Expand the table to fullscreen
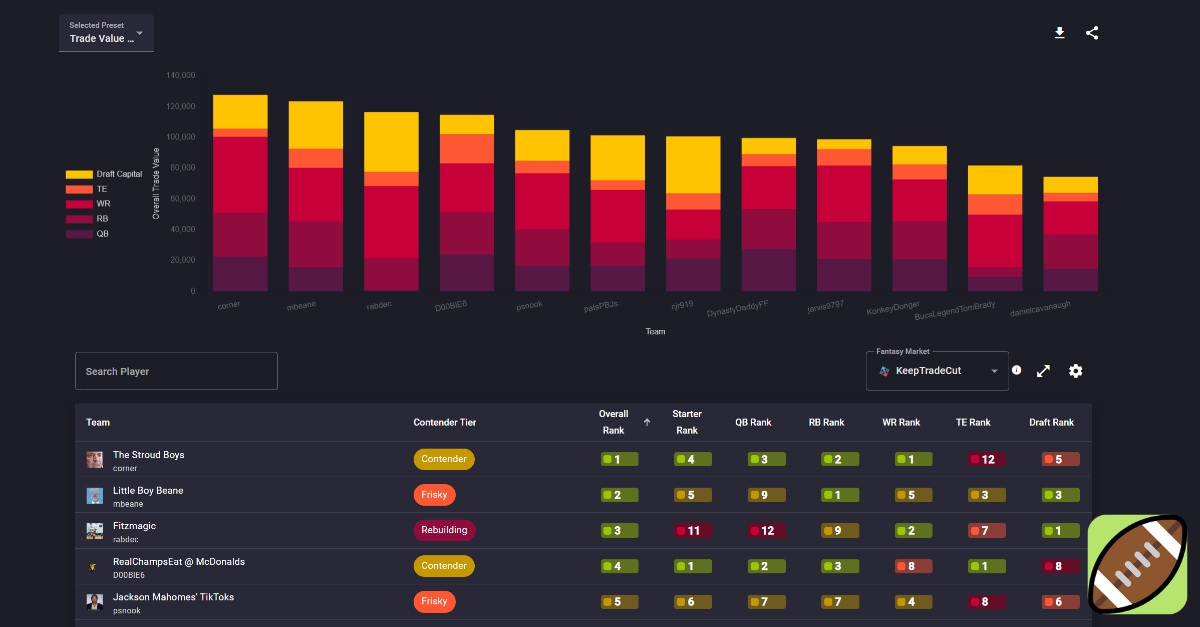The width and height of the screenshot is (1200, 627). (1043, 371)
